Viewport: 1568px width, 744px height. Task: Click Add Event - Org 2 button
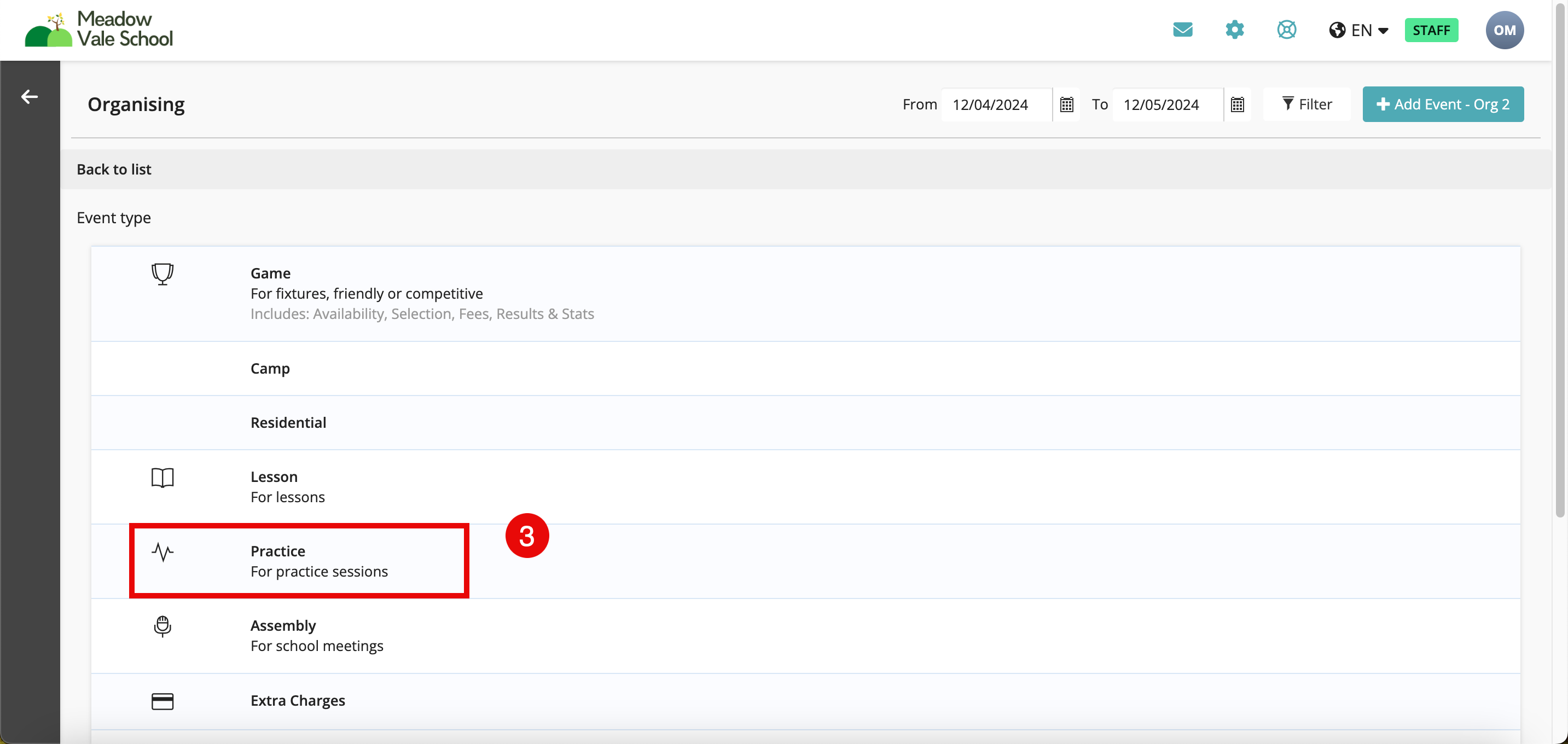pos(1443,104)
